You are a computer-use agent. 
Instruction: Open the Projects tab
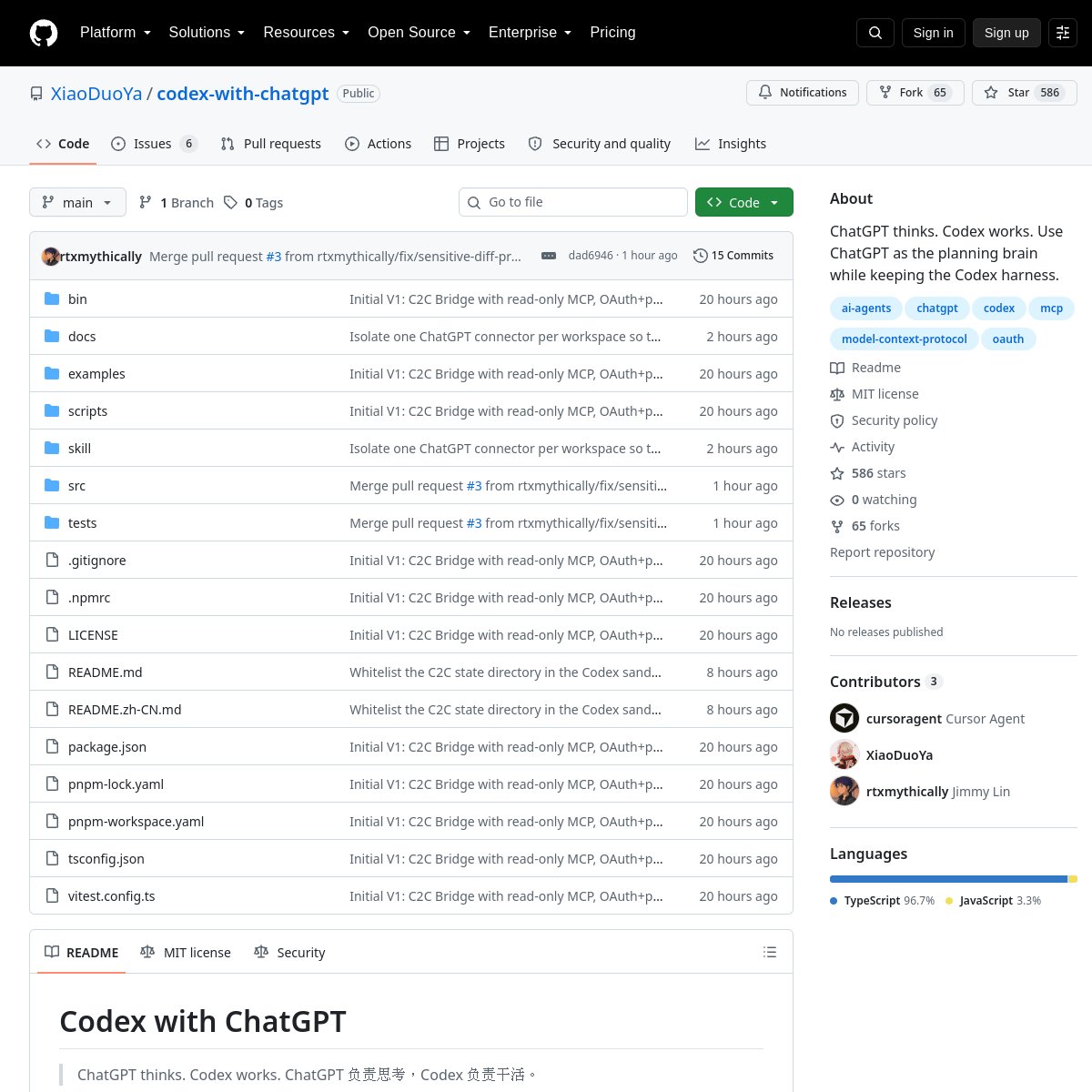coord(470,144)
